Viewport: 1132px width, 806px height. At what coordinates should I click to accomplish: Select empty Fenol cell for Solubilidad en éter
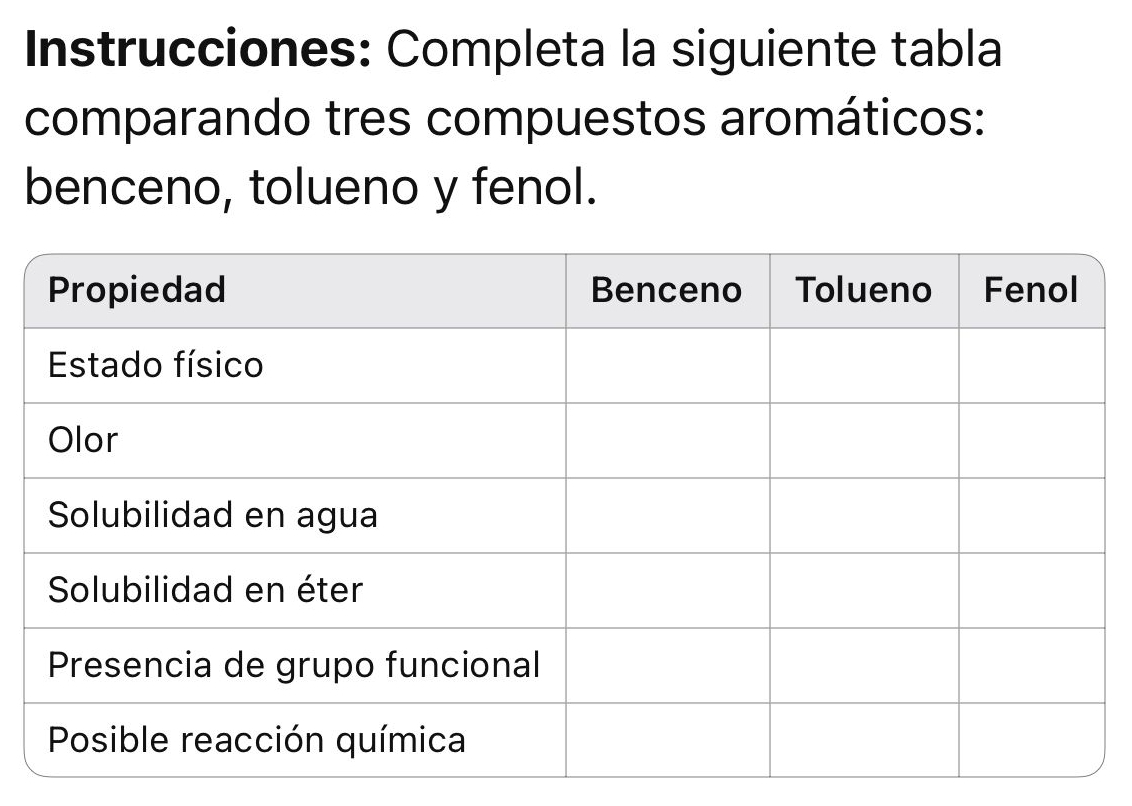1032,591
